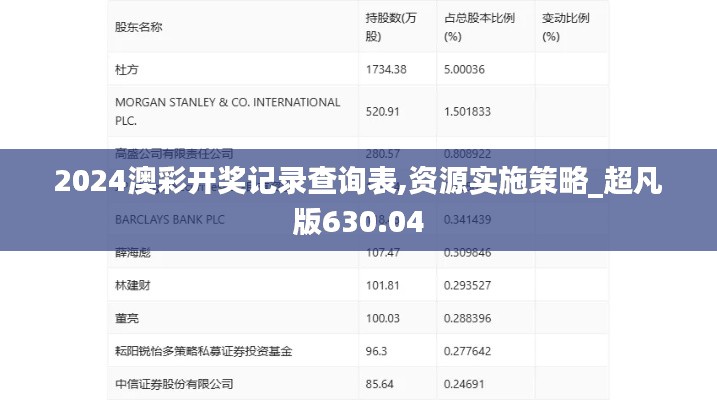Click shareholder name 杜方
The height and width of the screenshot is (400, 717).
click(125, 69)
